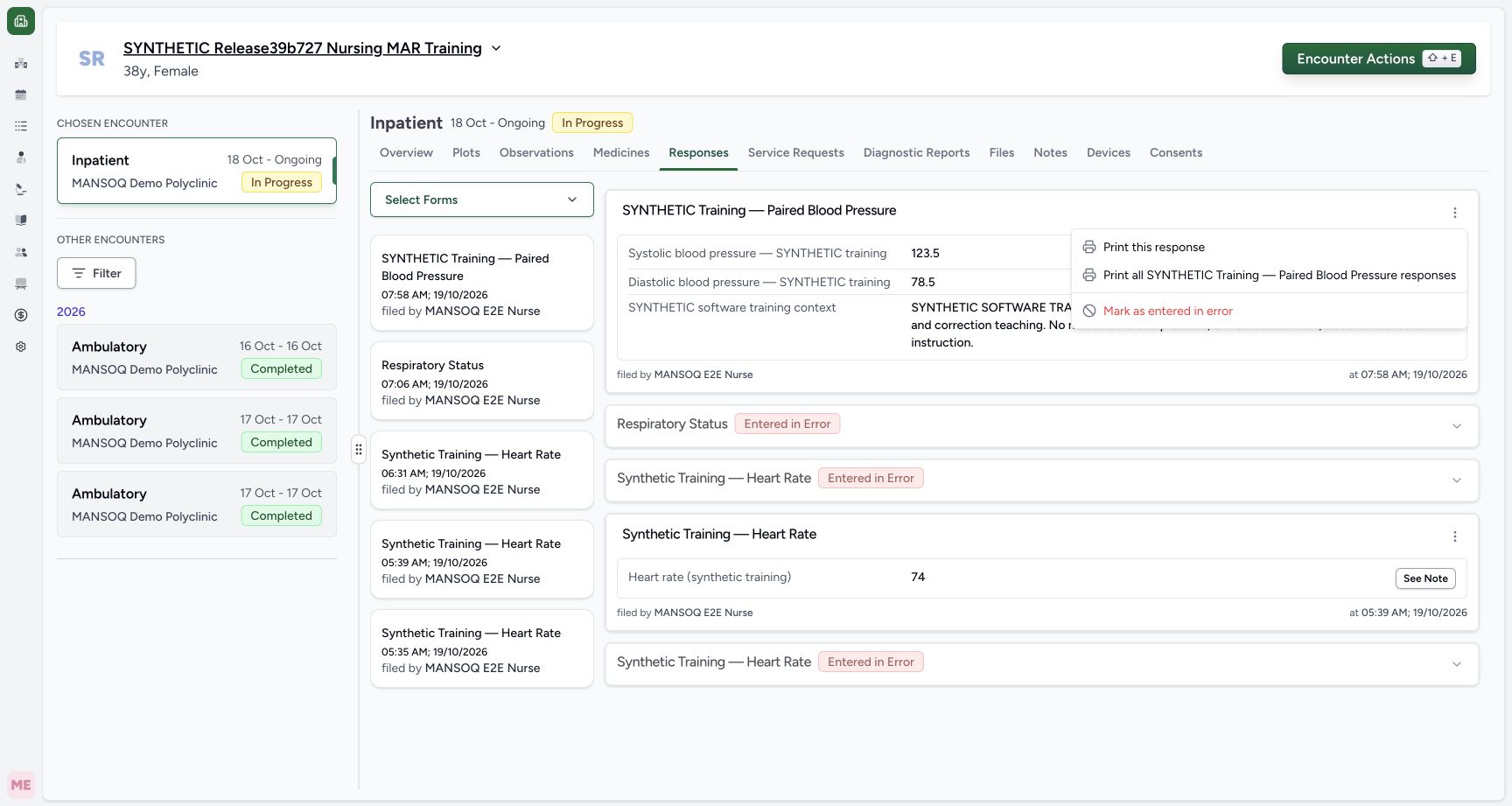Open the microscope lab icon in sidebar

coord(21,189)
